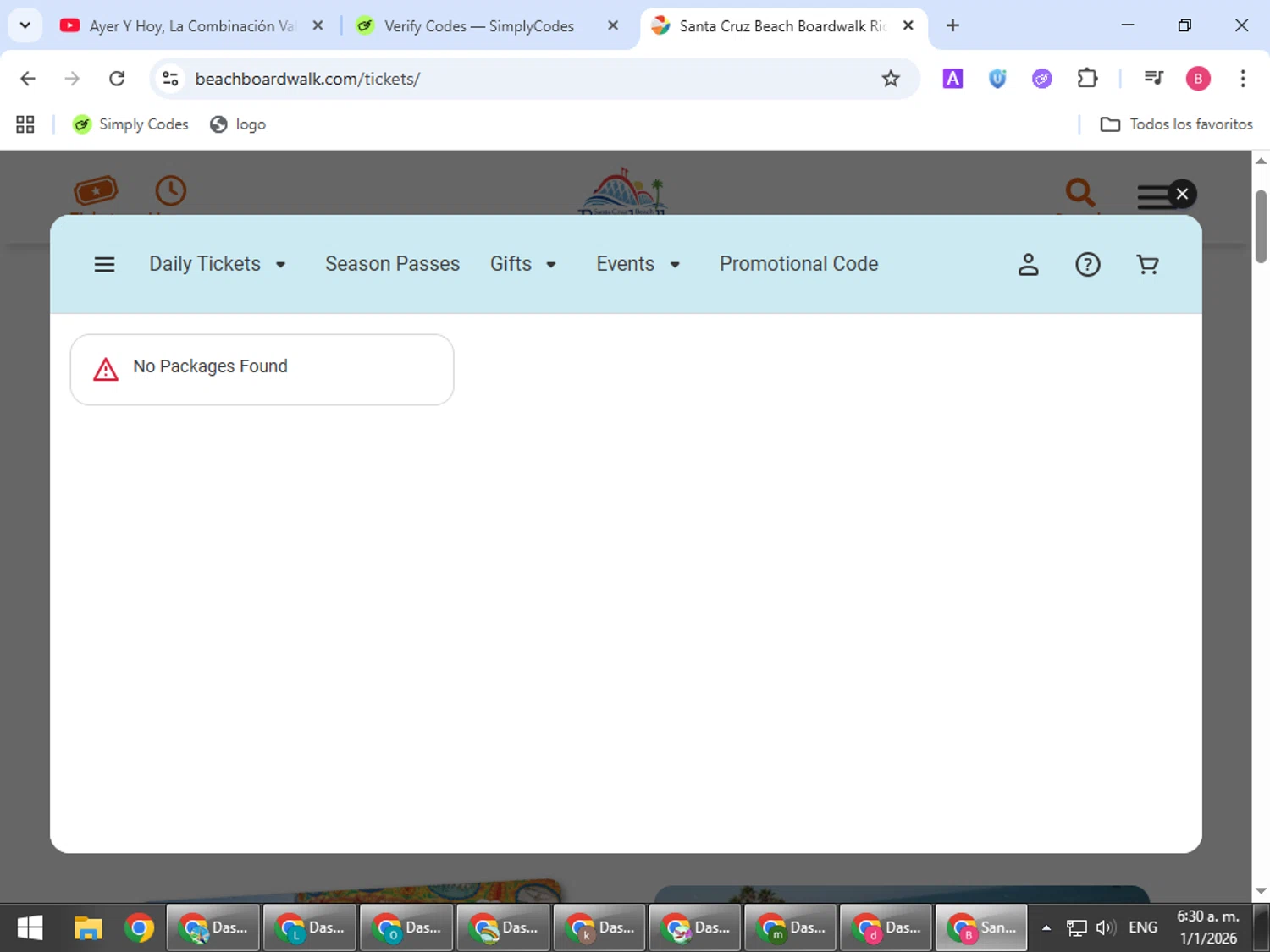The height and width of the screenshot is (952, 1270).
Task: Open the Extensions puzzle menu
Action: click(1087, 79)
